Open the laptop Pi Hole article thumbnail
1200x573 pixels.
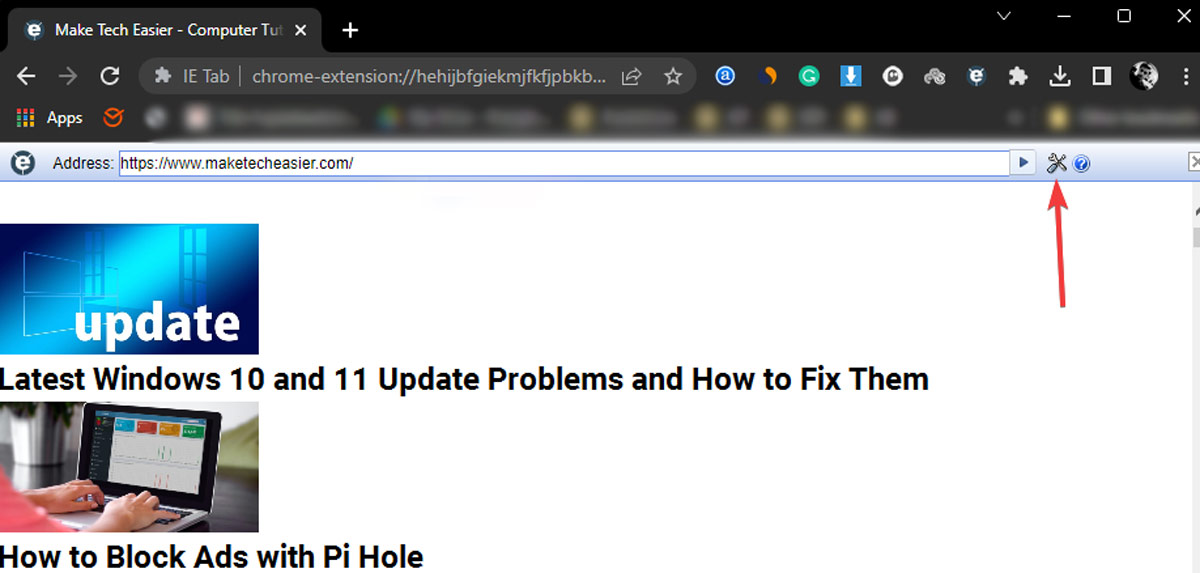[x=129, y=467]
